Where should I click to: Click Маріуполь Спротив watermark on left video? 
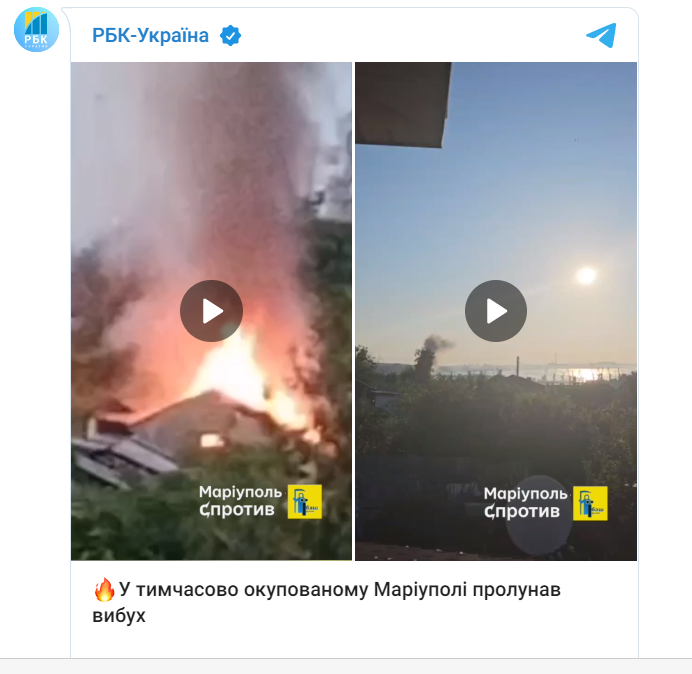pyautogui.click(x=240, y=501)
